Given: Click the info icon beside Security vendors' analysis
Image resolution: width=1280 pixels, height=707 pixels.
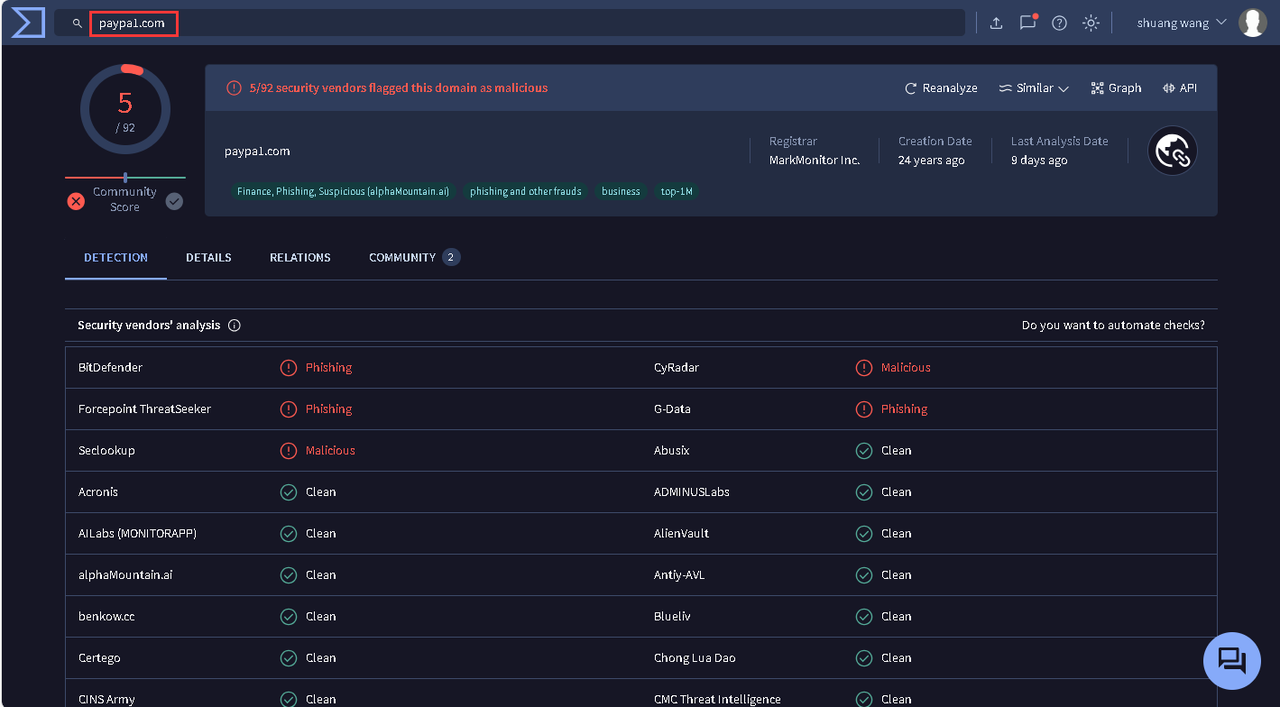Looking at the screenshot, I should click(x=234, y=325).
